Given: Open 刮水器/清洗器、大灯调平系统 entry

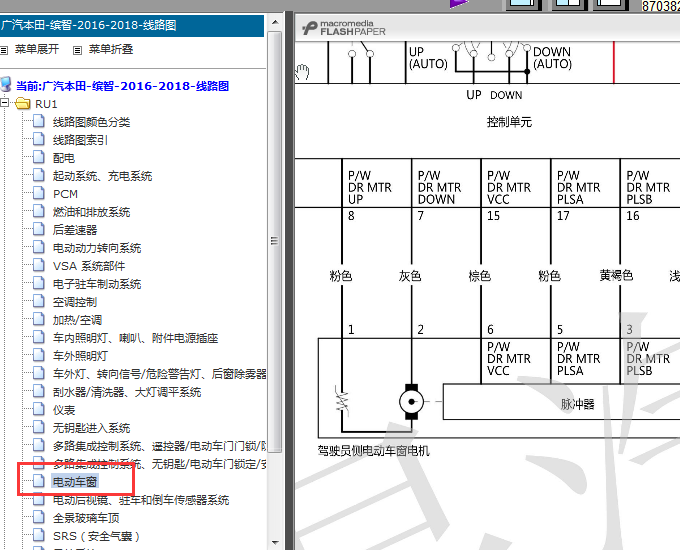Looking at the screenshot, I should pos(127,392).
